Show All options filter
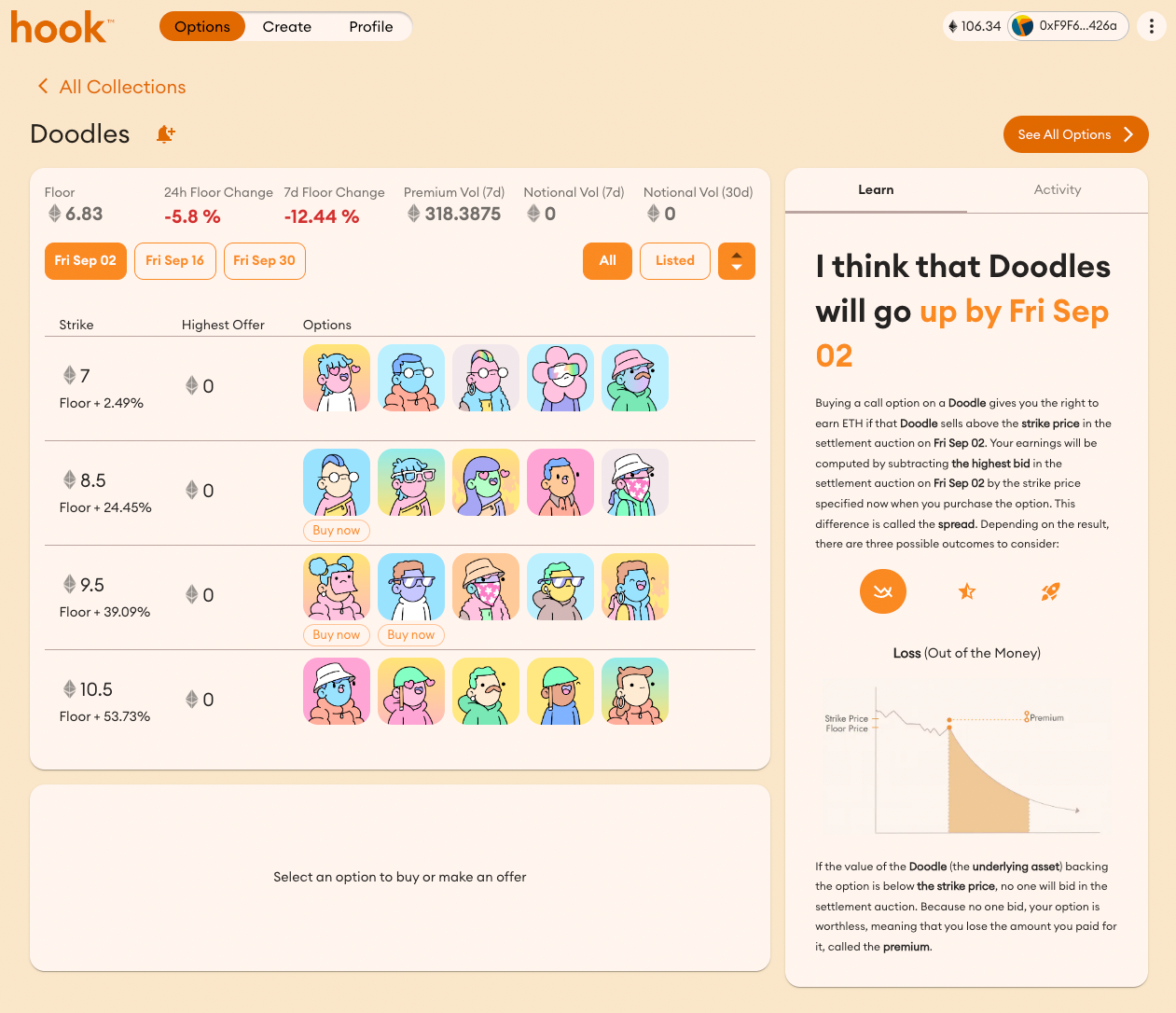The width and height of the screenshot is (1176, 1013). click(x=608, y=261)
